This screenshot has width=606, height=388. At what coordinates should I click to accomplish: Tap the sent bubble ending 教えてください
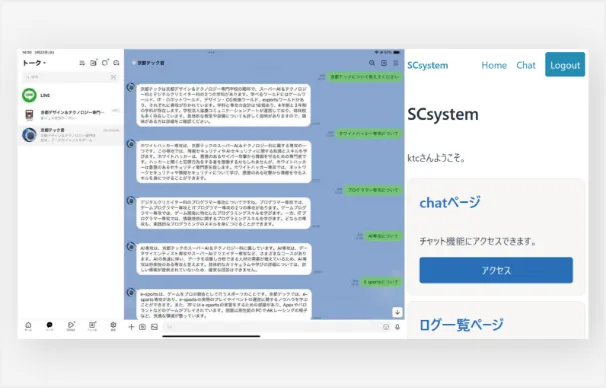pyautogui.click(x=364, y=77)
